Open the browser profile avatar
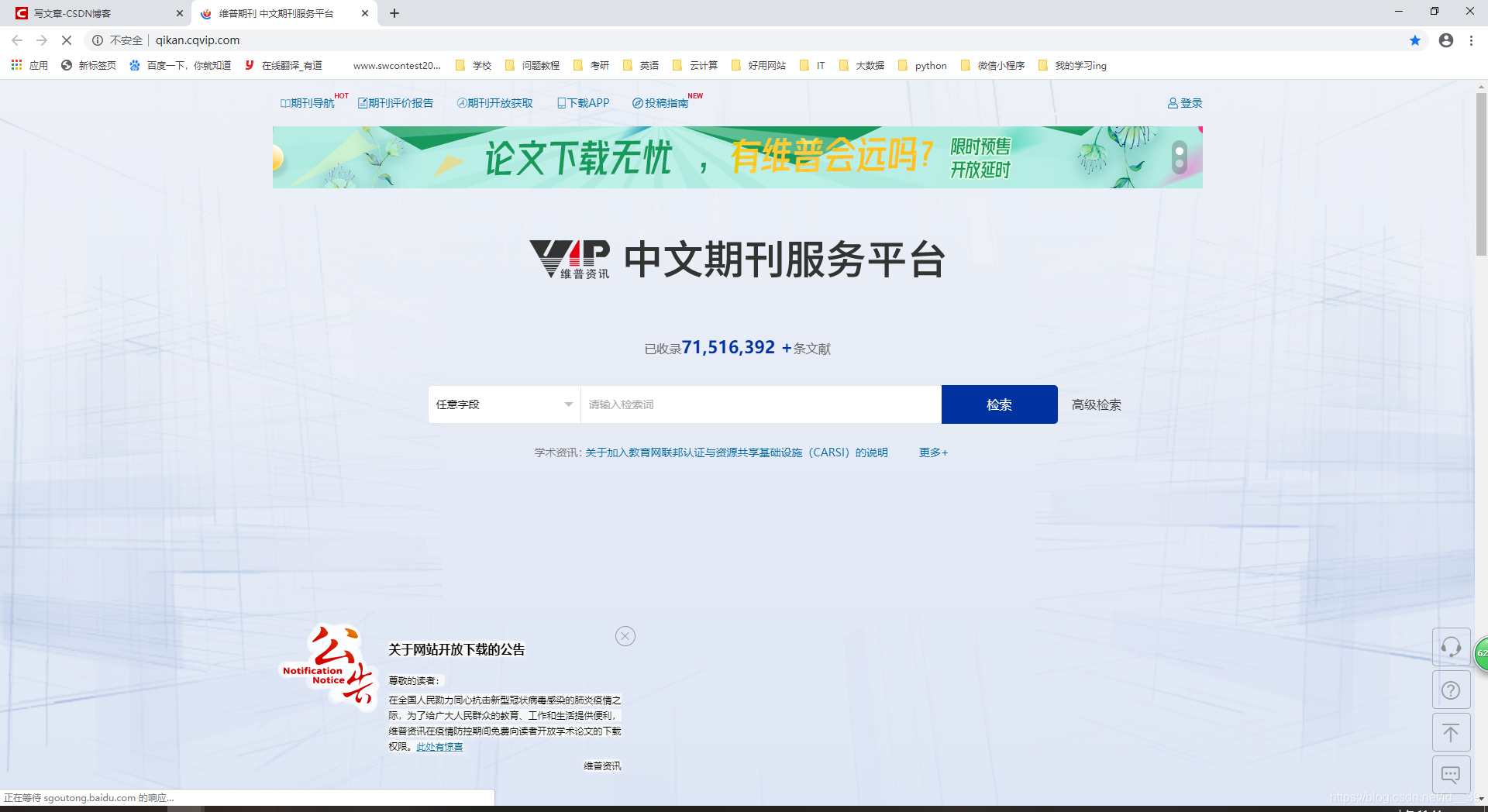Image resolution: width=1488 pixels, height=812 pixels. pyautogui.click(x=1445, y=40)
